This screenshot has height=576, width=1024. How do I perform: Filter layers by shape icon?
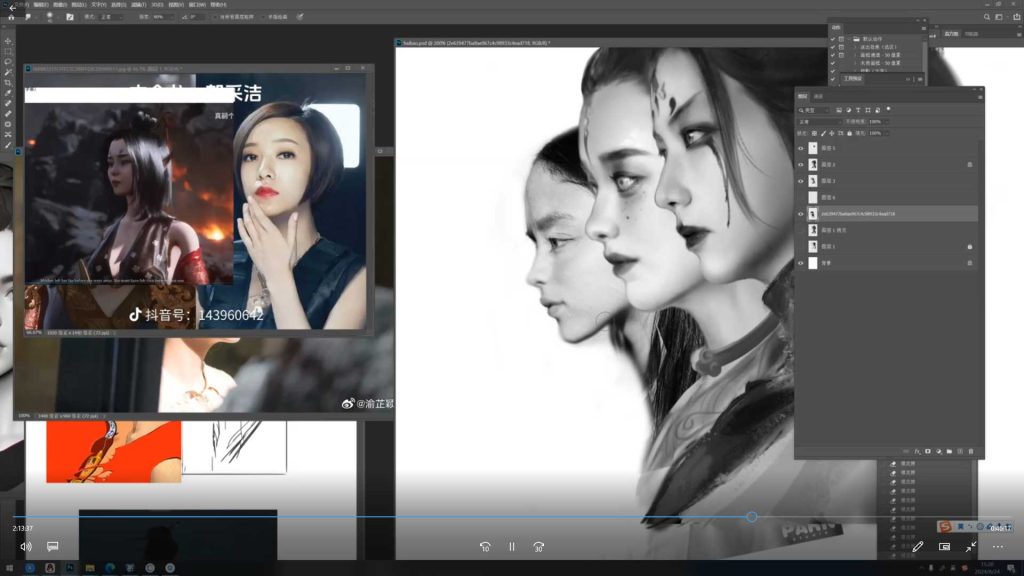868,110
